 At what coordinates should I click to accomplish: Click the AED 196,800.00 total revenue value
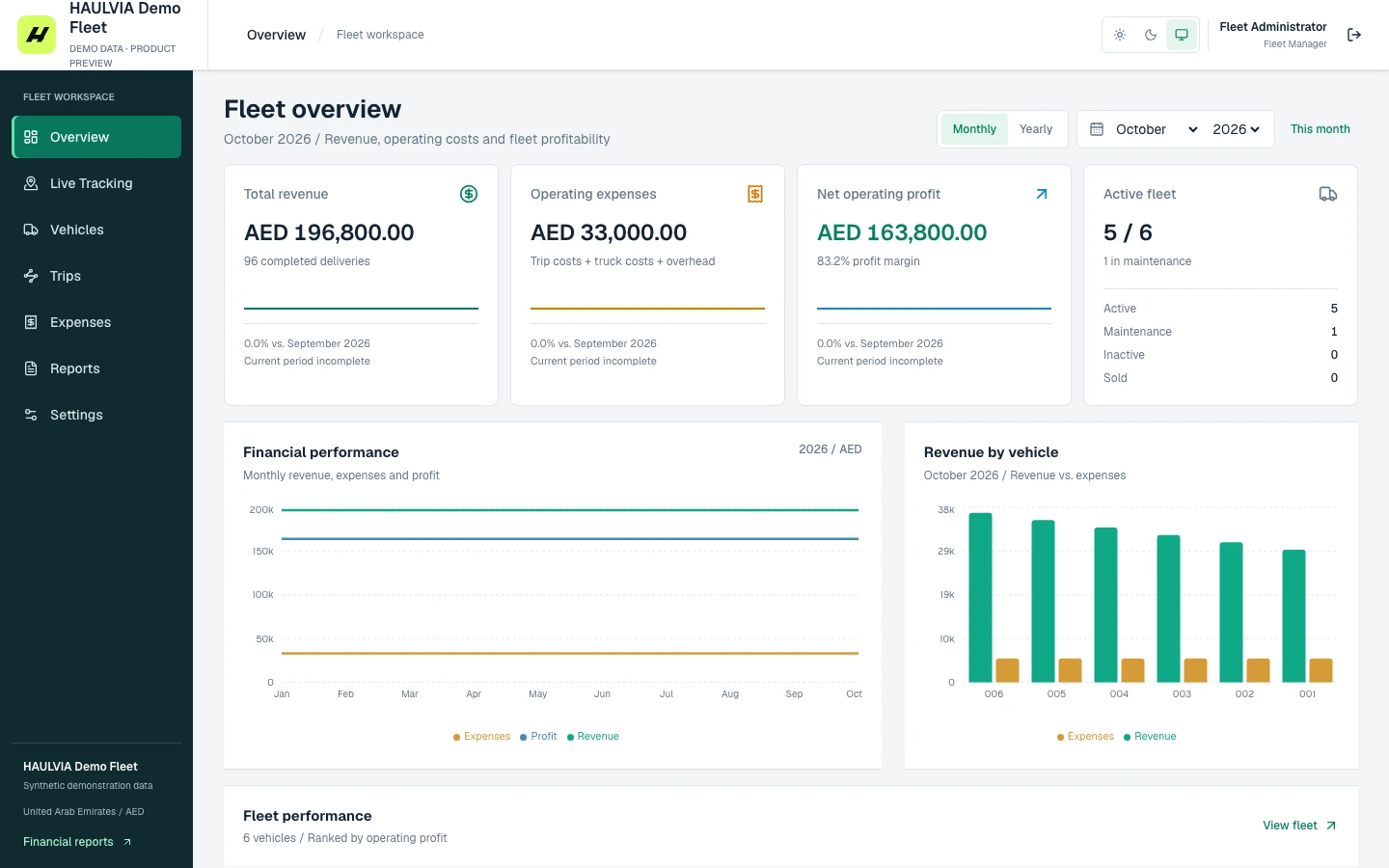329,232
